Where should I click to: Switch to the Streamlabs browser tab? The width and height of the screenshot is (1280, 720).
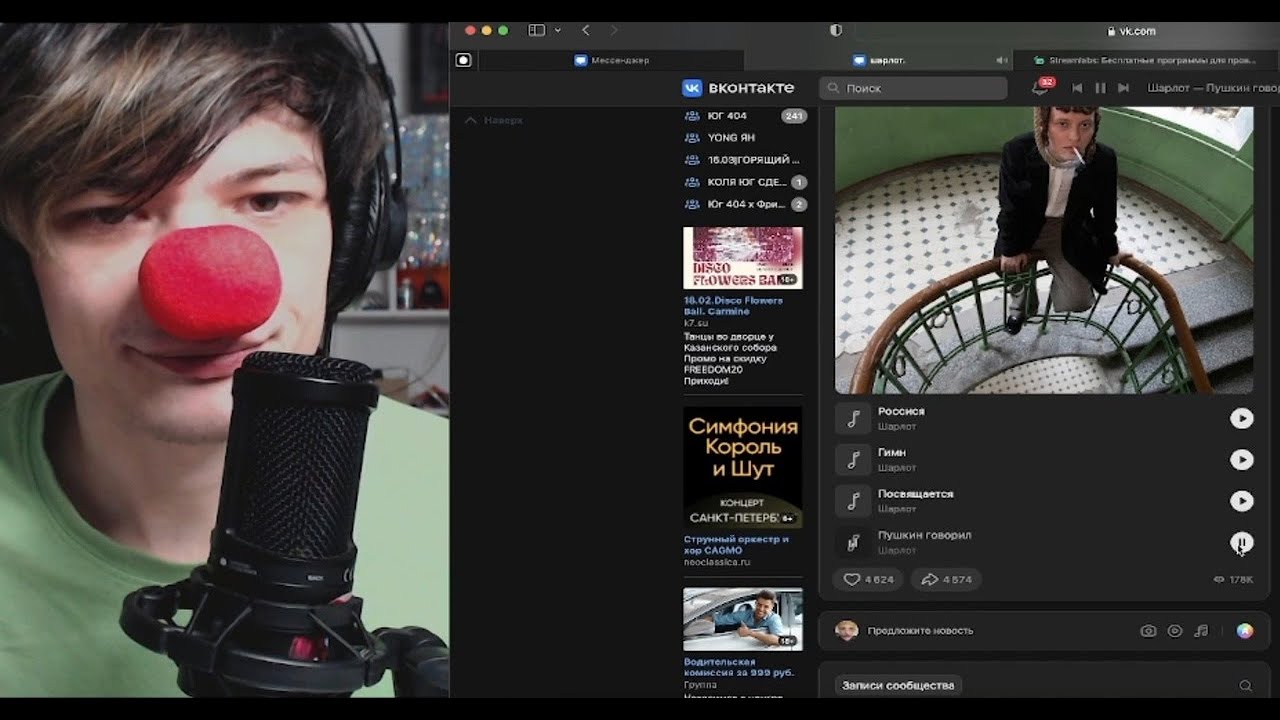tap(1147, 60)
